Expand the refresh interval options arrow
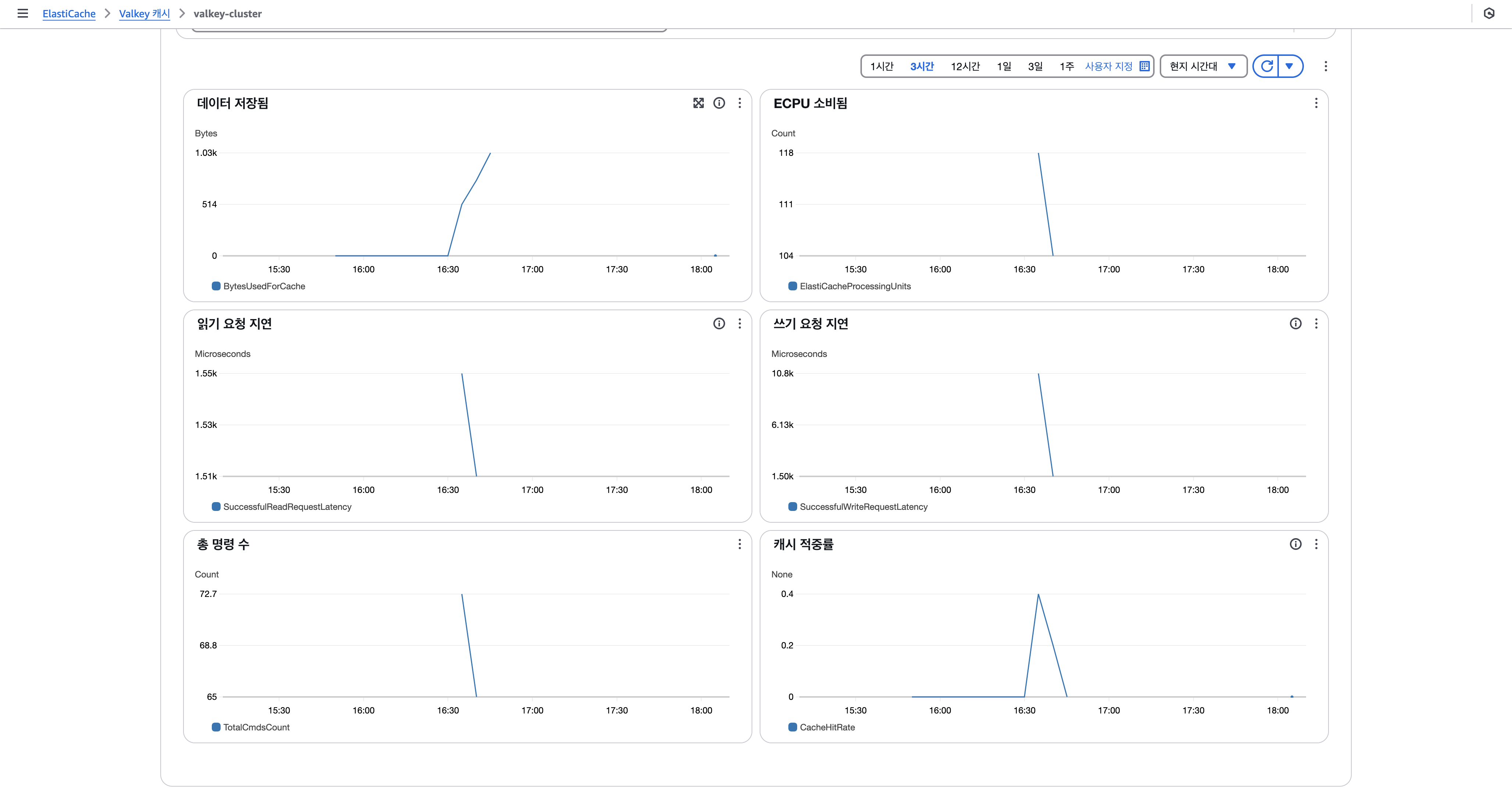Image resolution: width=1512 pixels, height=805 pixels. 1290,66
